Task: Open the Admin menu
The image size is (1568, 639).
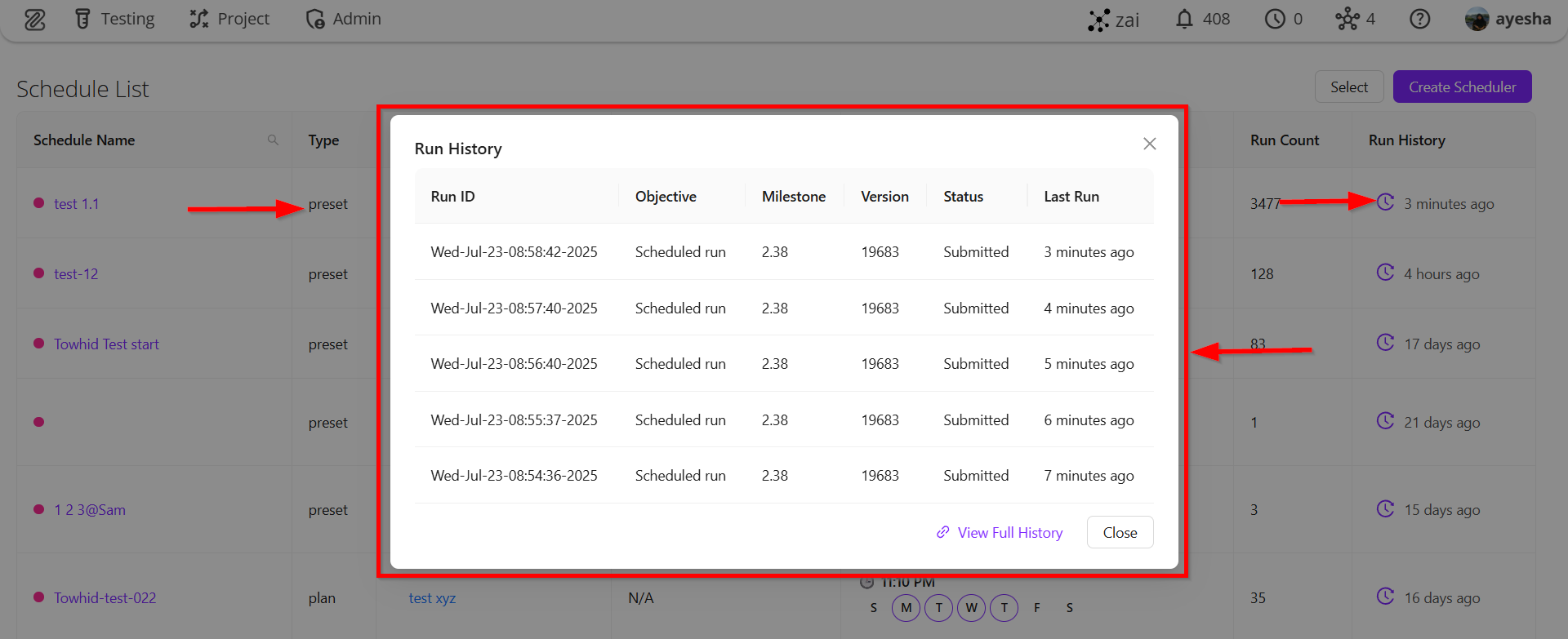Action: pos(343,19)
